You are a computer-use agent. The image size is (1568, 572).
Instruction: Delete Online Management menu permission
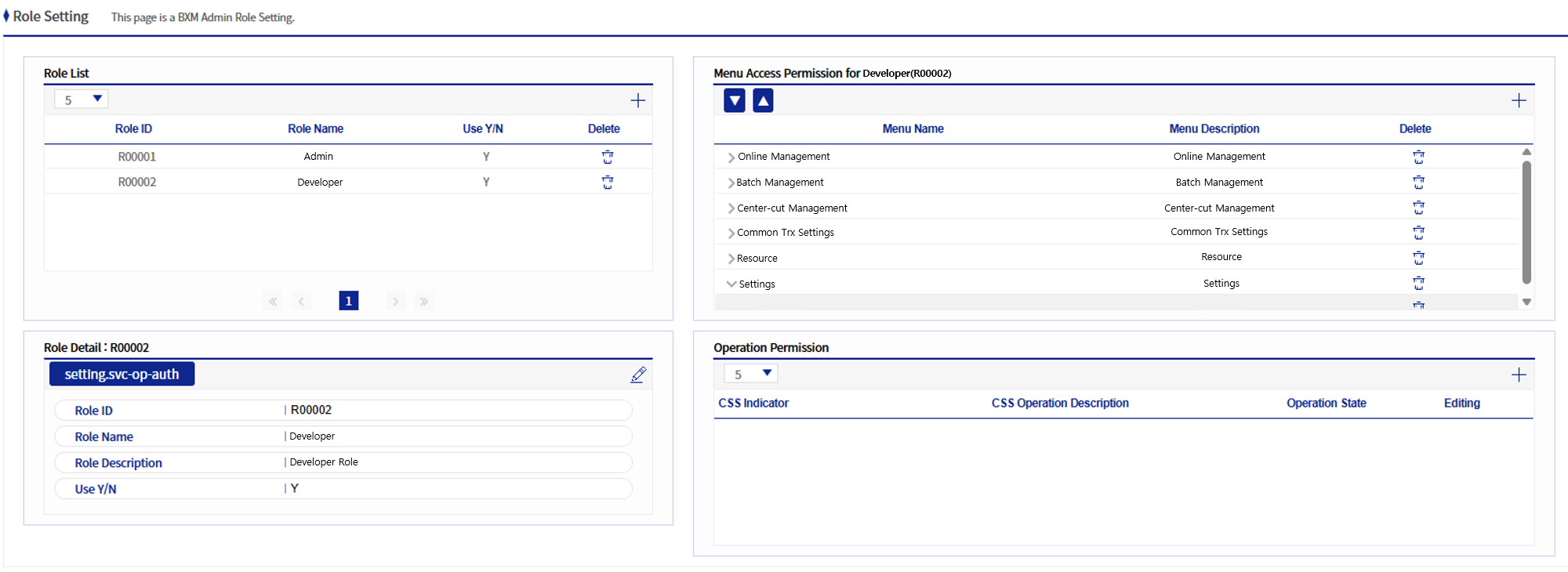1418,157
